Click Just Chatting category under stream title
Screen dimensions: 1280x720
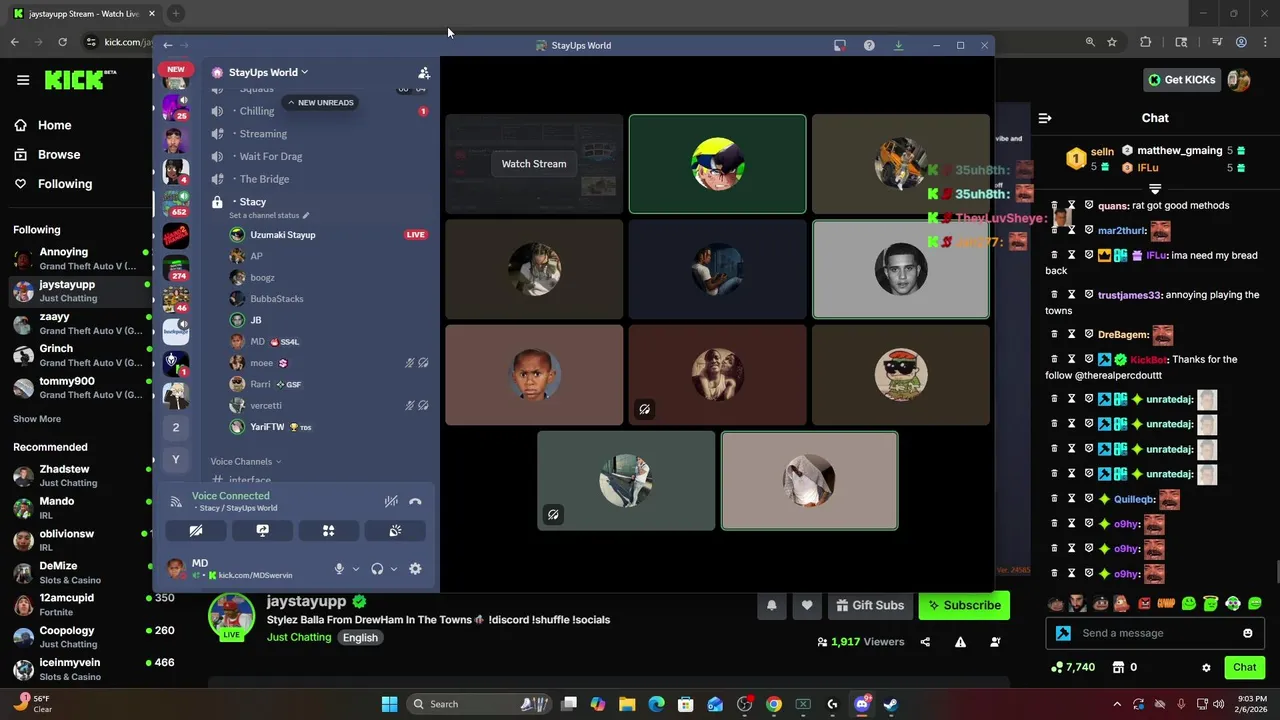tap(298, 637)
